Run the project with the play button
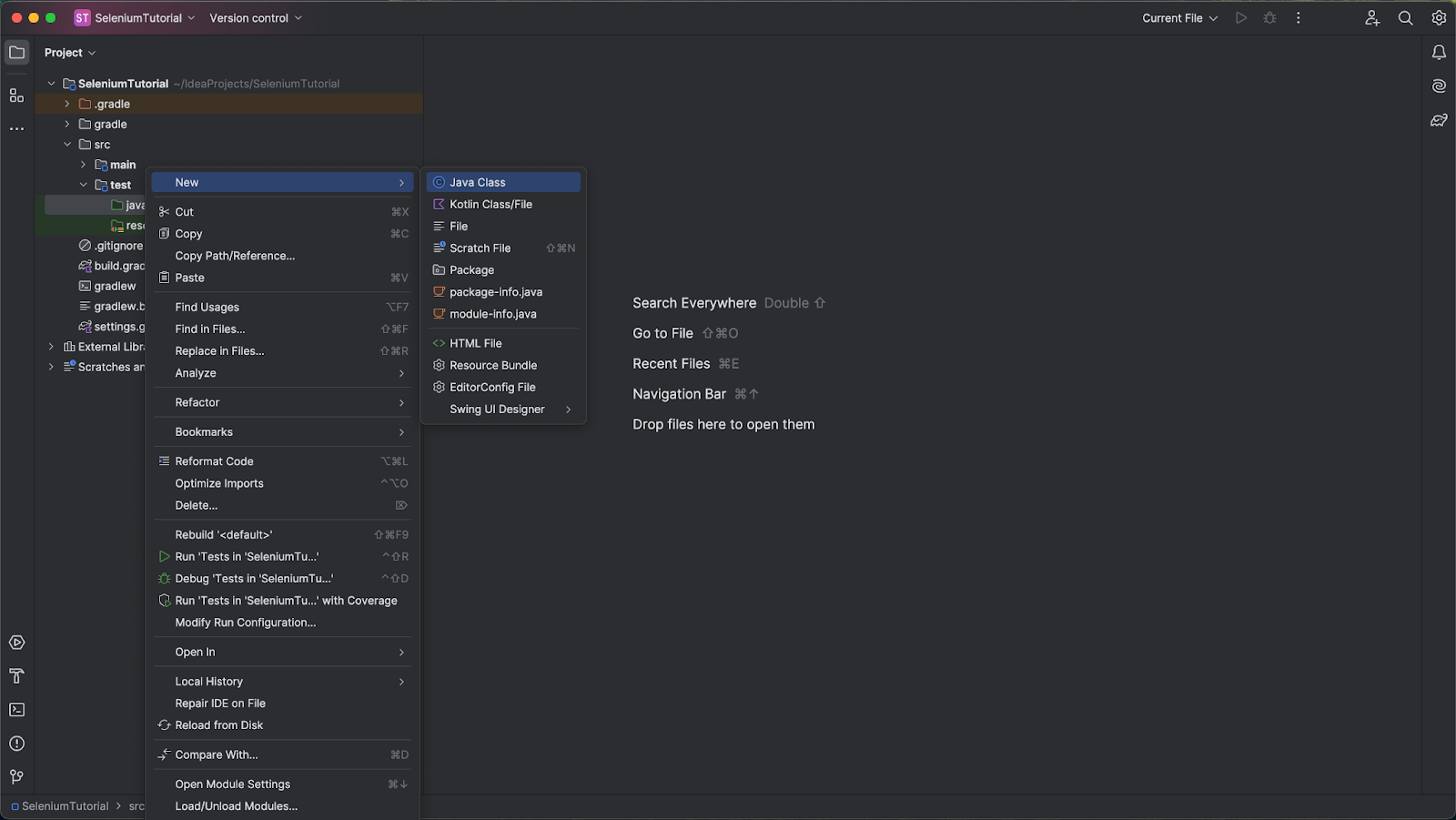 coord(1240,17)
